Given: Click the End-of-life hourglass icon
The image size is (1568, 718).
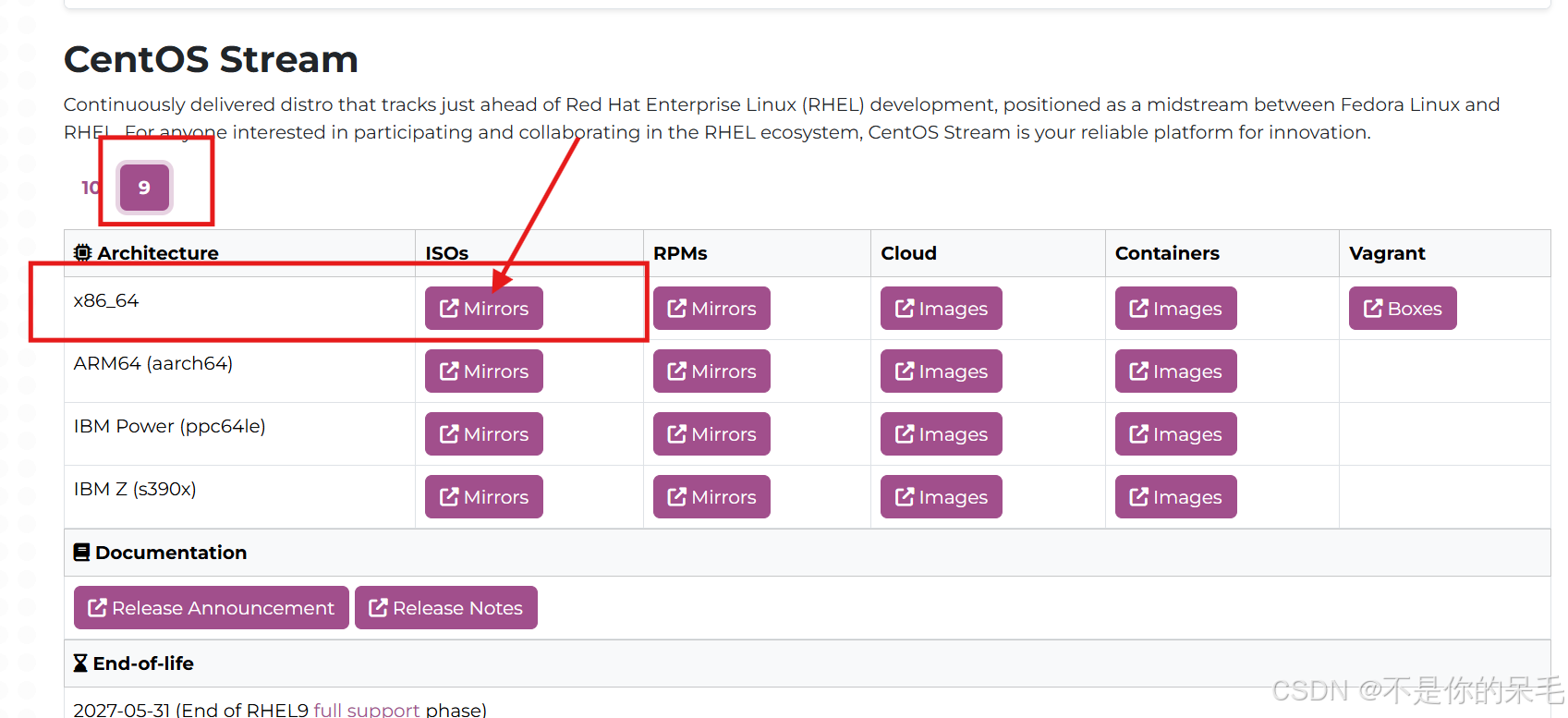Looking at the screenshot, I should click(x=81, y=663).
